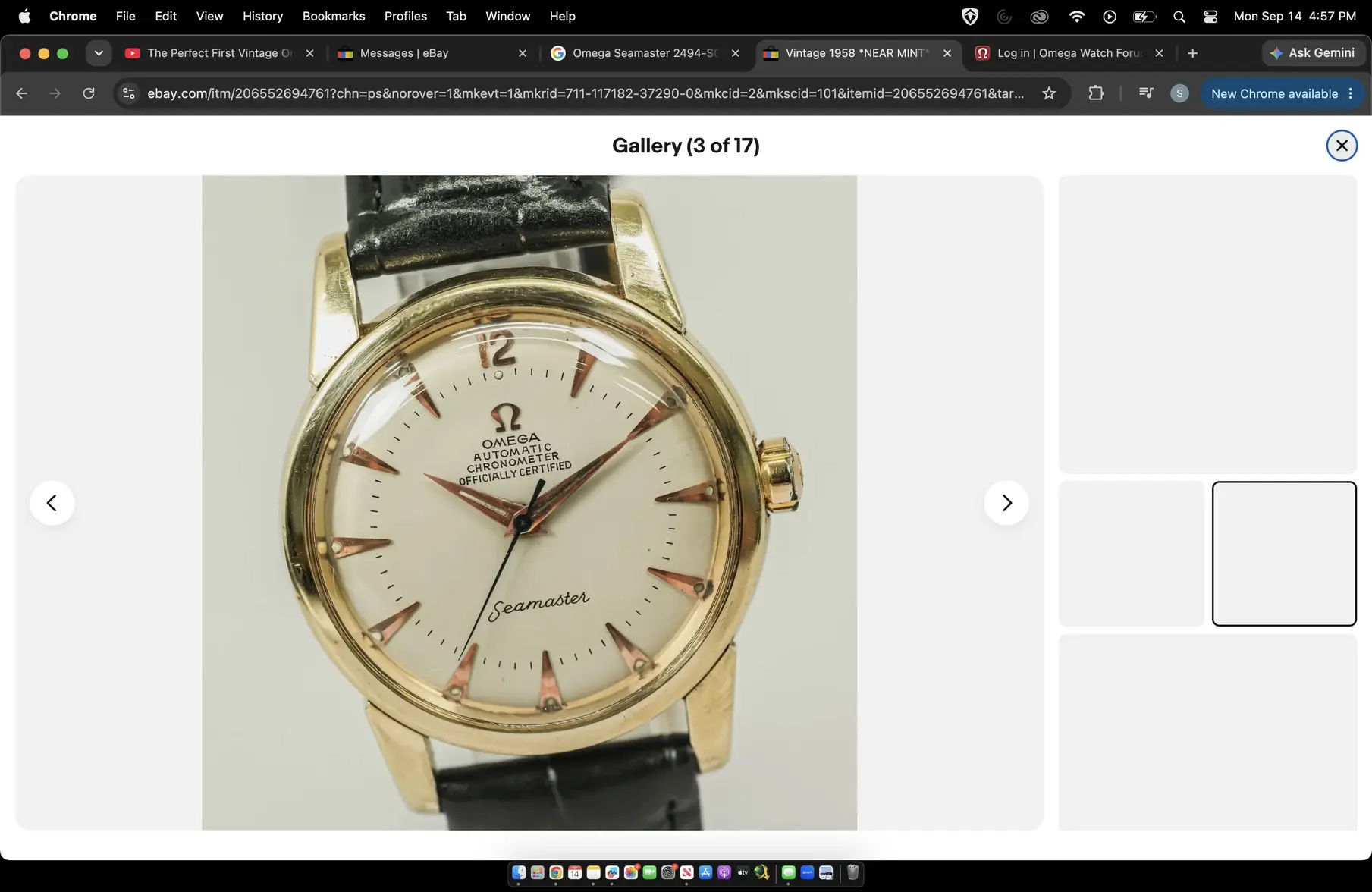This screenshot has height=892, width=1372.
Task: Open Ask Gemini button
Action: (1312, 53)
